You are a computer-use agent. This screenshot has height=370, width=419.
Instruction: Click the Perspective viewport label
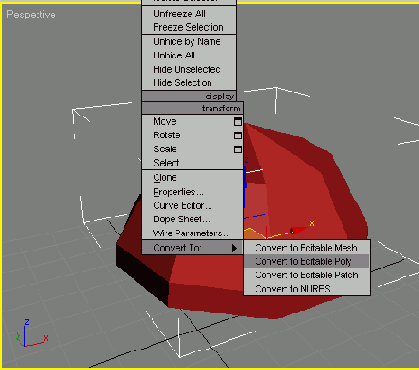click(31, 15)
